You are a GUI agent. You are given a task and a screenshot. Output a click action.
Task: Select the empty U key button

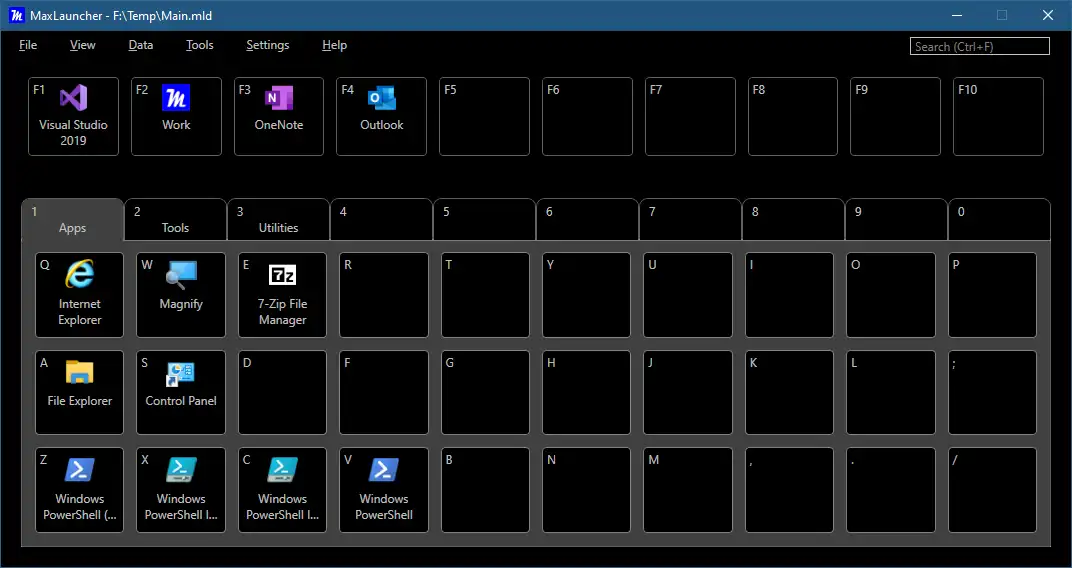pos(688,295)
